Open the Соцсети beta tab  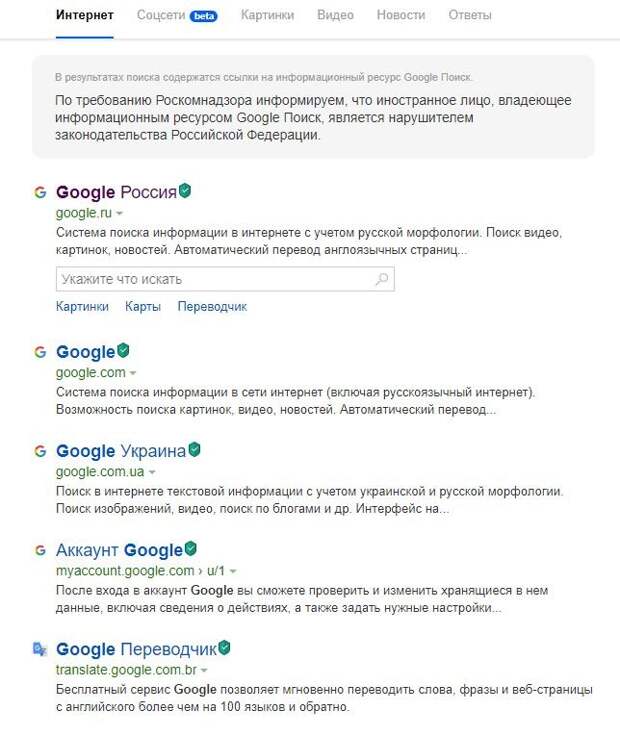click(x=177, y=15)
